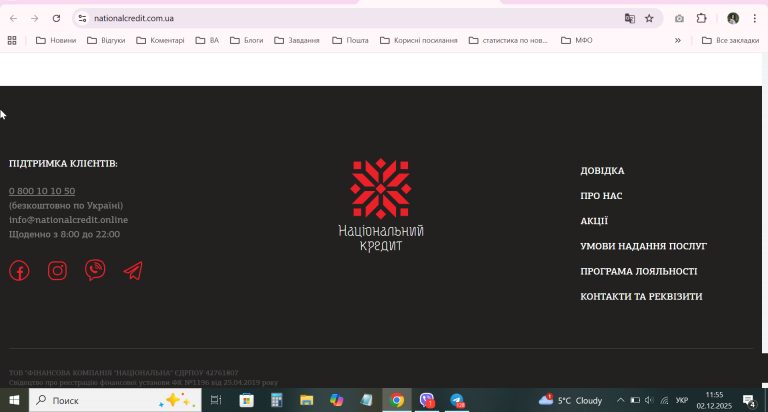This screenshot has width=768, height=412.
Task: Open the Пошта bookmarks folder
Action: pyautogui.click(x=350, y=40)
